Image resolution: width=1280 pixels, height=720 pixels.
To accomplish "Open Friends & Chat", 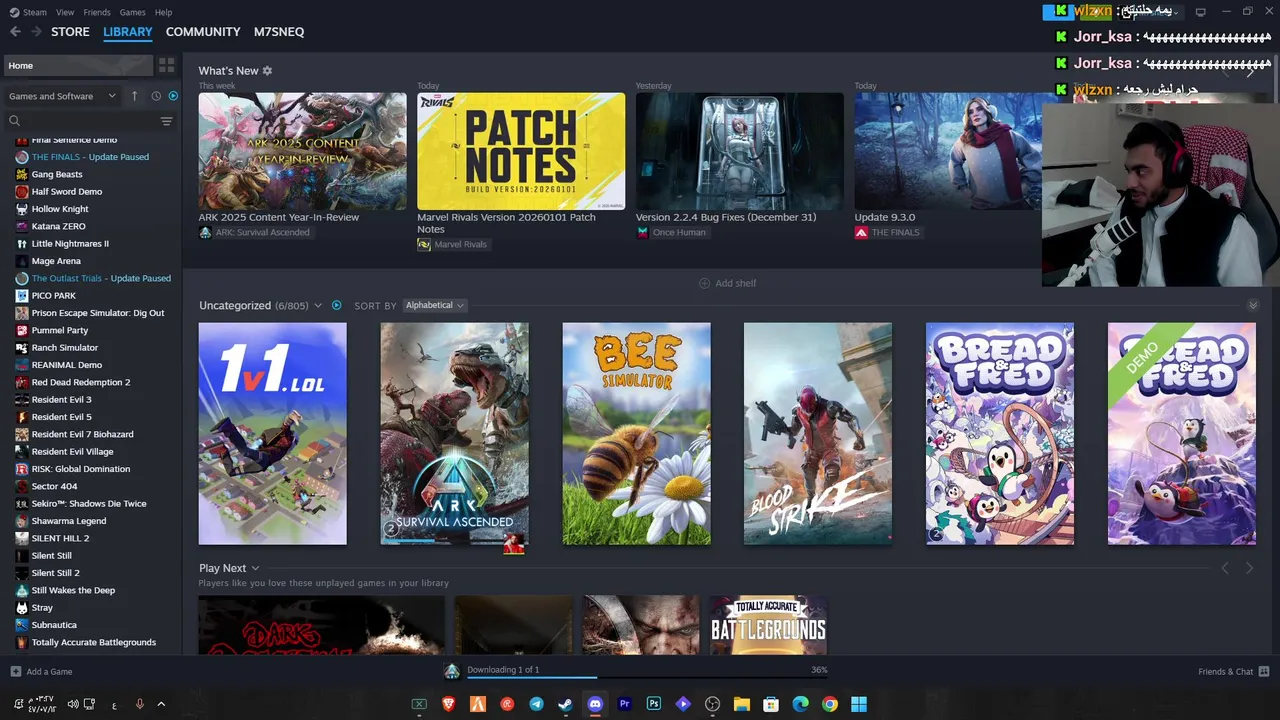I will pos(1233,672).
